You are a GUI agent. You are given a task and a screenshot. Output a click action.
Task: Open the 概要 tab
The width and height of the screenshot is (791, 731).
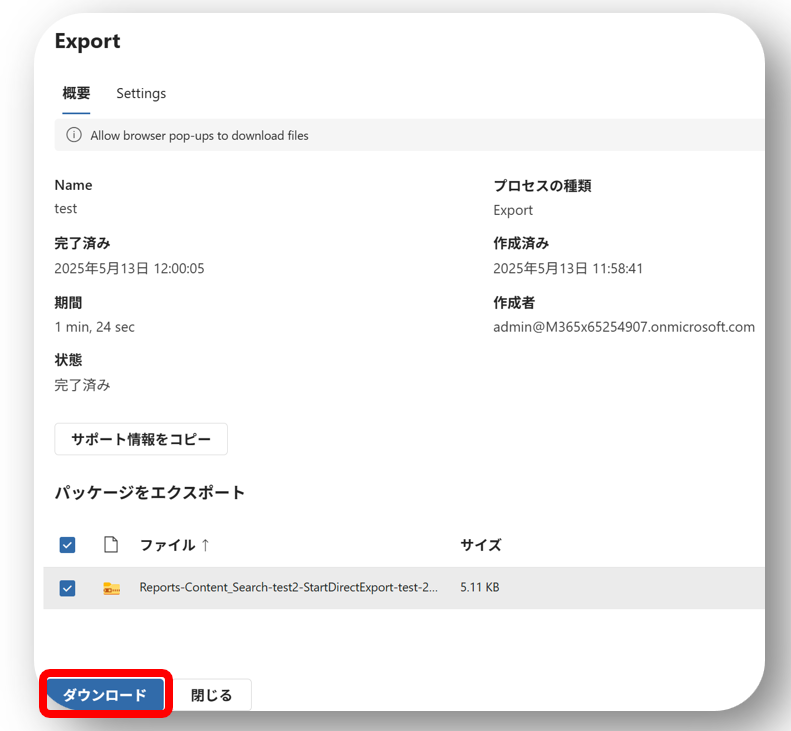[76, 93]
